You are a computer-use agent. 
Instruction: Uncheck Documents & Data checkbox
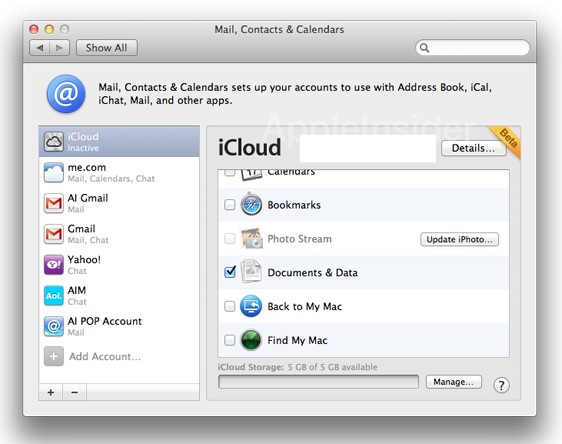[x=230, y=272]
